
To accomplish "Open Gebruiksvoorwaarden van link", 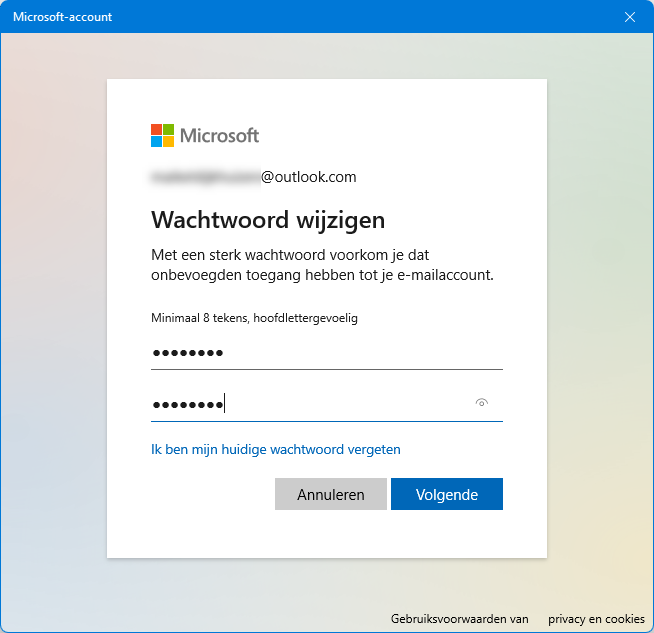I will tap(460, 619).
